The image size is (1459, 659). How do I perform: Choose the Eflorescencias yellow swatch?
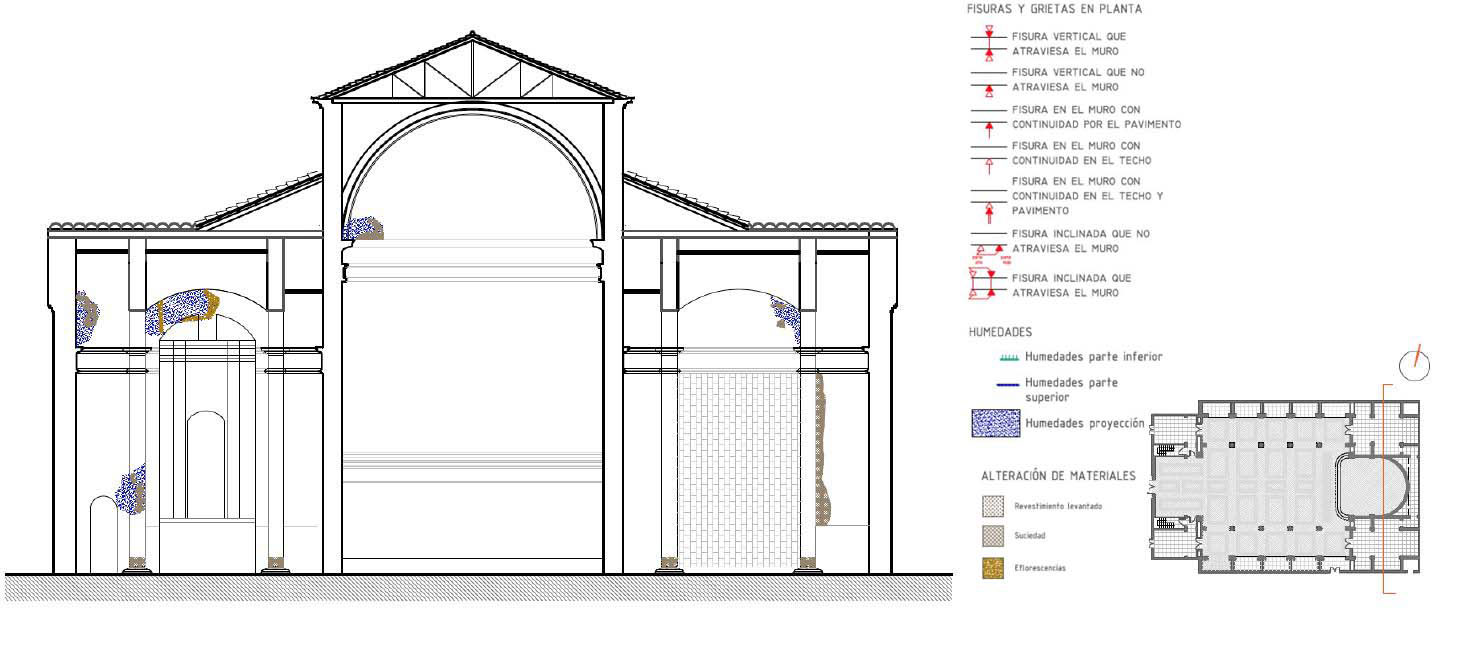[x=993, y=567]
